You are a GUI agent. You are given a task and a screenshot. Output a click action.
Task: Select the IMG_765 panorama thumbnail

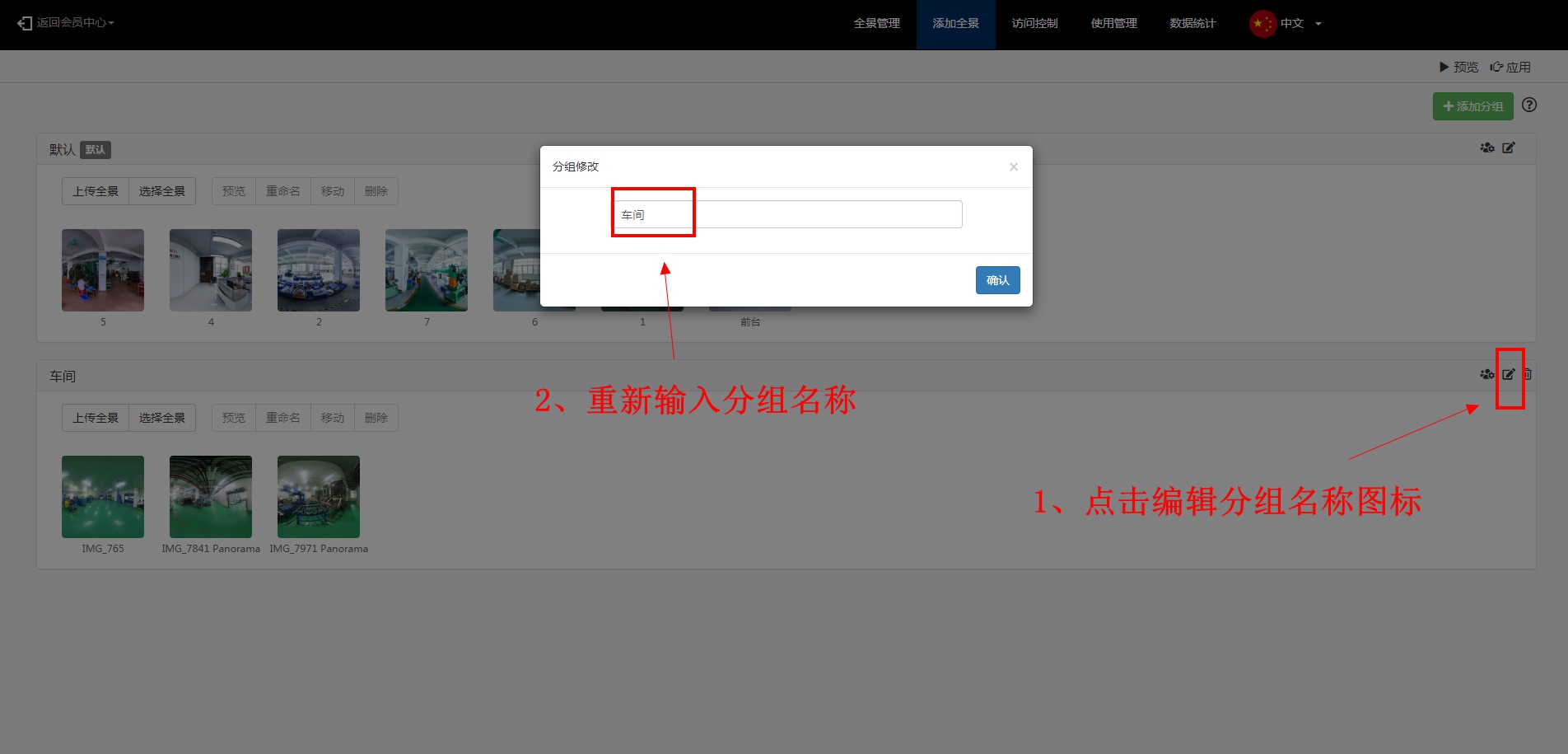point(103,497)
